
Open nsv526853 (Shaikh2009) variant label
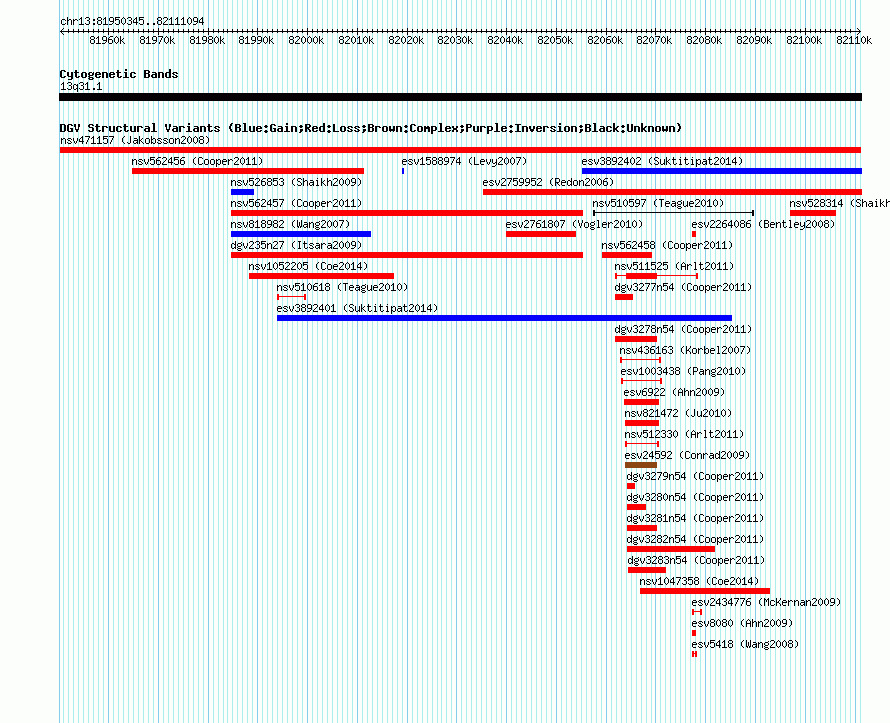point(296,182)
